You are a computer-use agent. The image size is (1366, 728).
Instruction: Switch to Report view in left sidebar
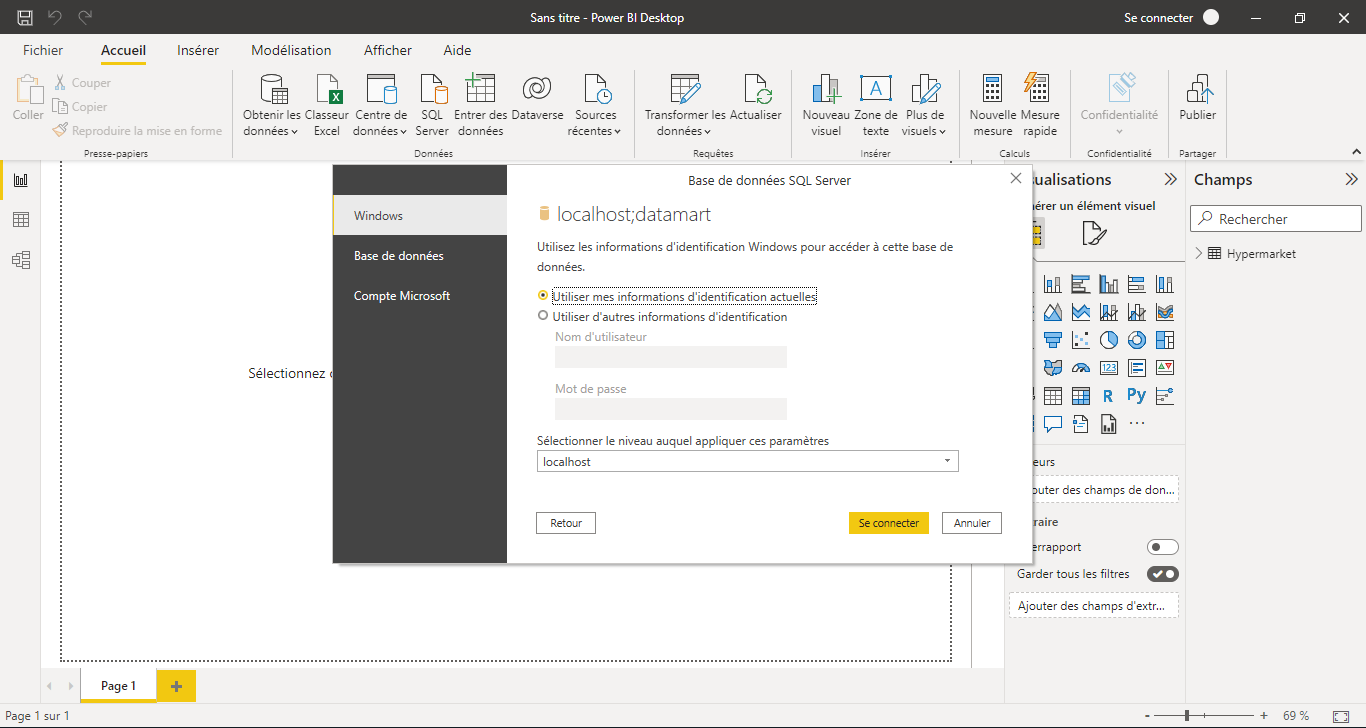pyautogui.click(x=21, y=180)
